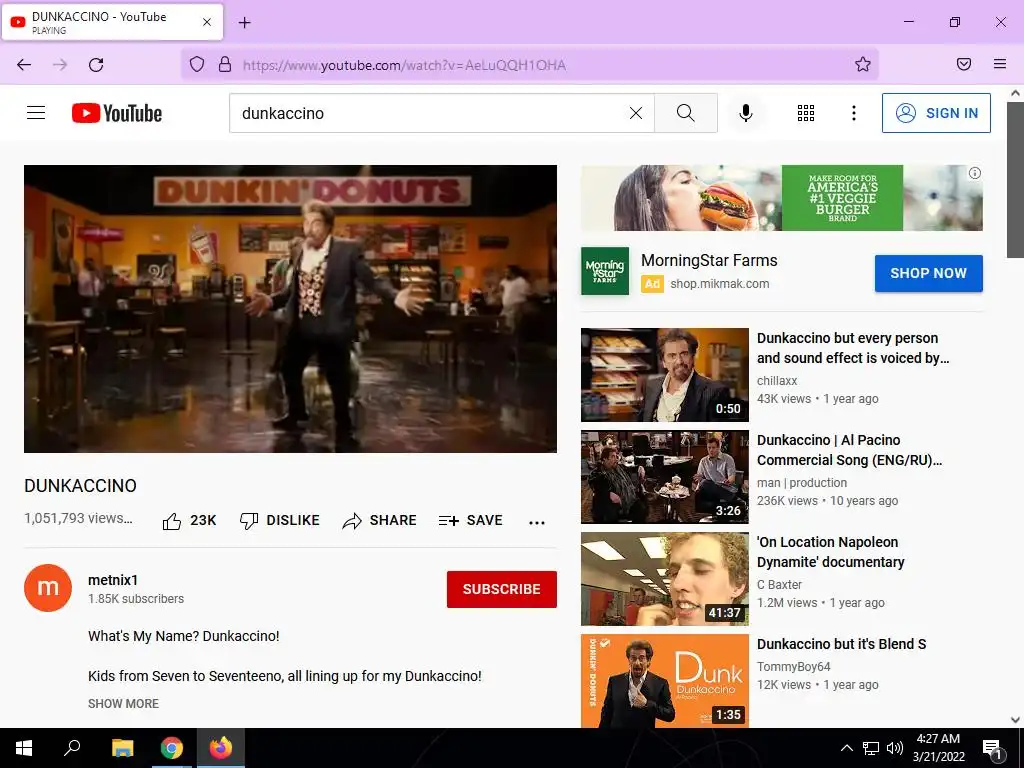The width and height of the screenshot is (1024, 768).
Task: Expand description with SHOW MORE
Action: coord(123,703)
